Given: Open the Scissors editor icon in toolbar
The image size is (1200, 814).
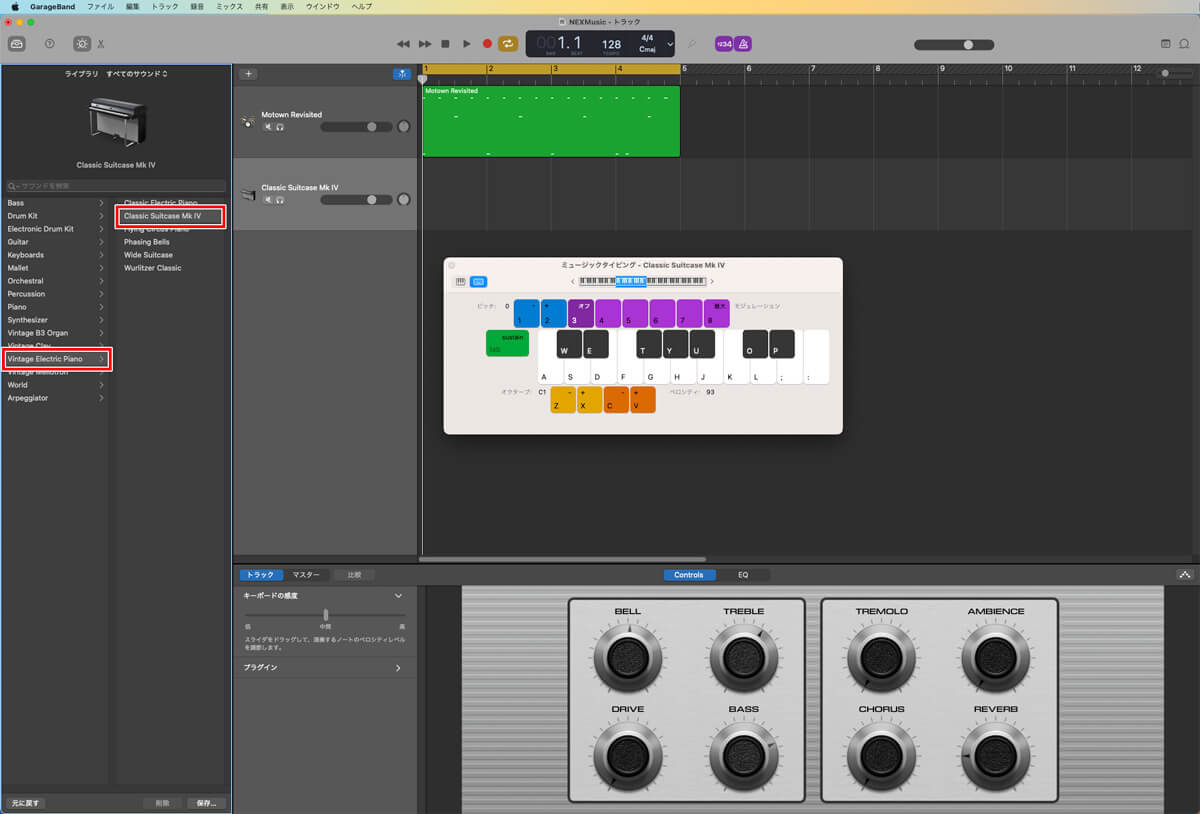Looking at the screenshot, I should click(x=101, y=44).
